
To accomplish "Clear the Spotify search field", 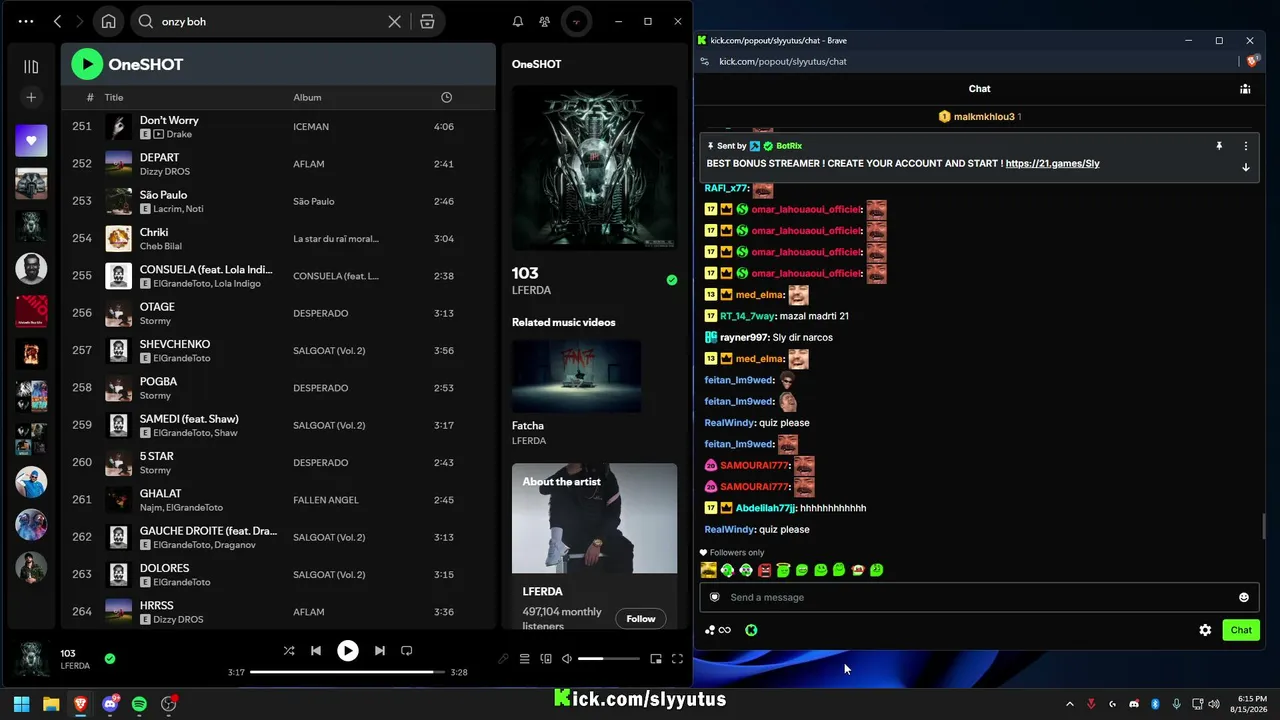I will [395, 21].
